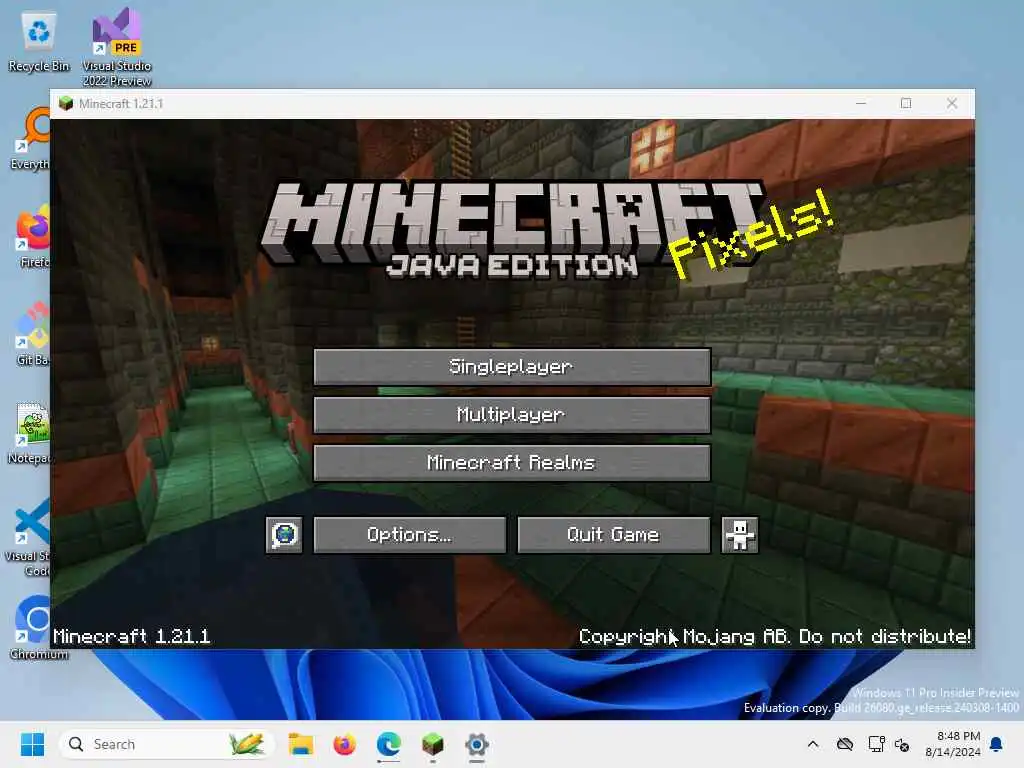Open Microsoft Edge from the taskbar
This screenshot has width=1024, height=768.
(x=389, y=744)
